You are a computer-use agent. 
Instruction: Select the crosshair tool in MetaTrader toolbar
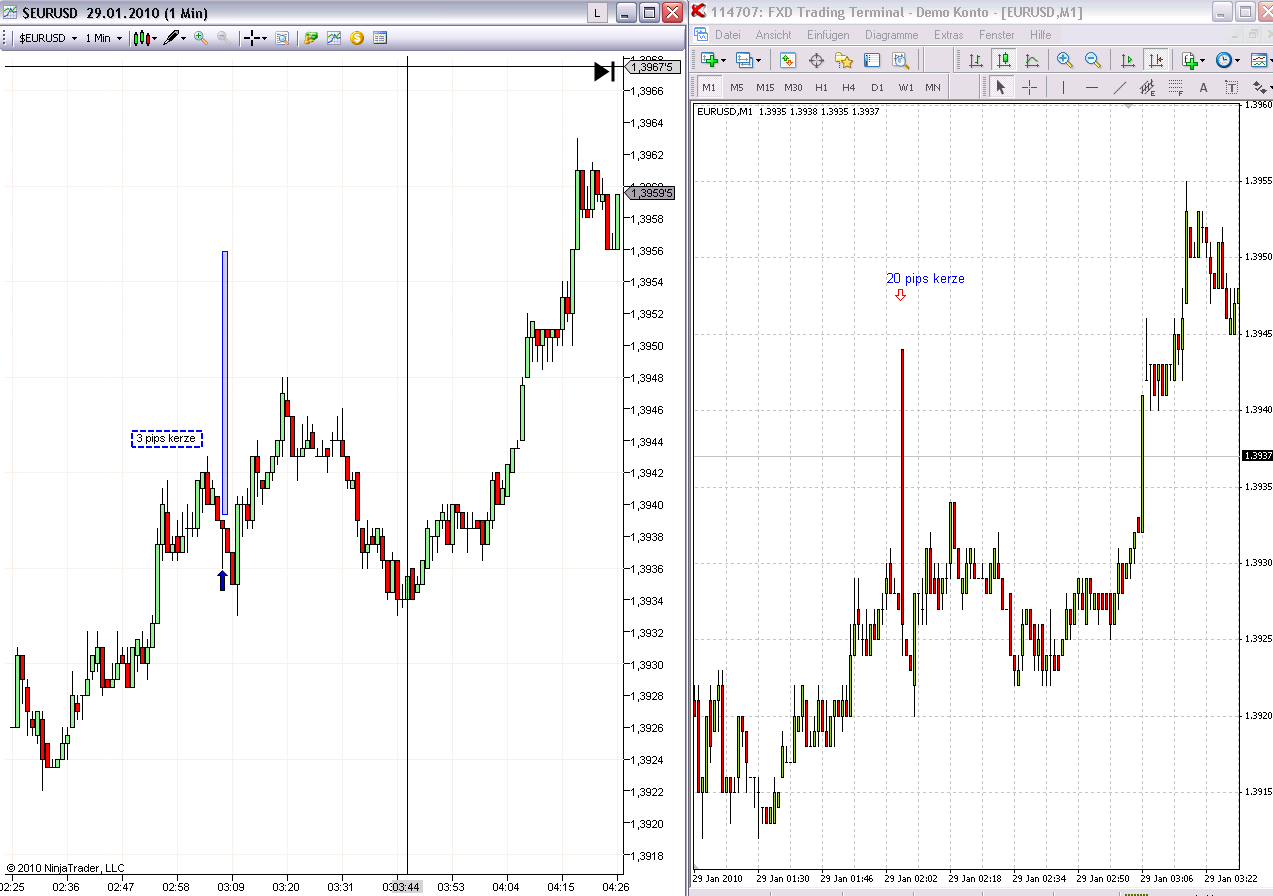1028,87
